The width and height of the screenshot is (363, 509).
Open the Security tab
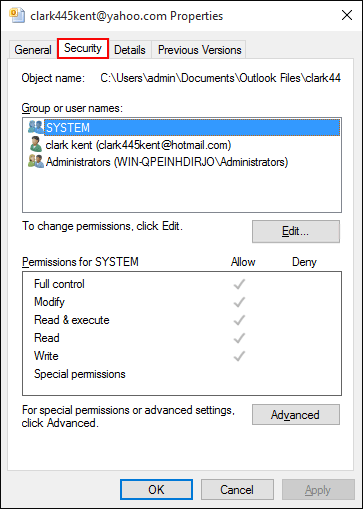coord(83,48)
